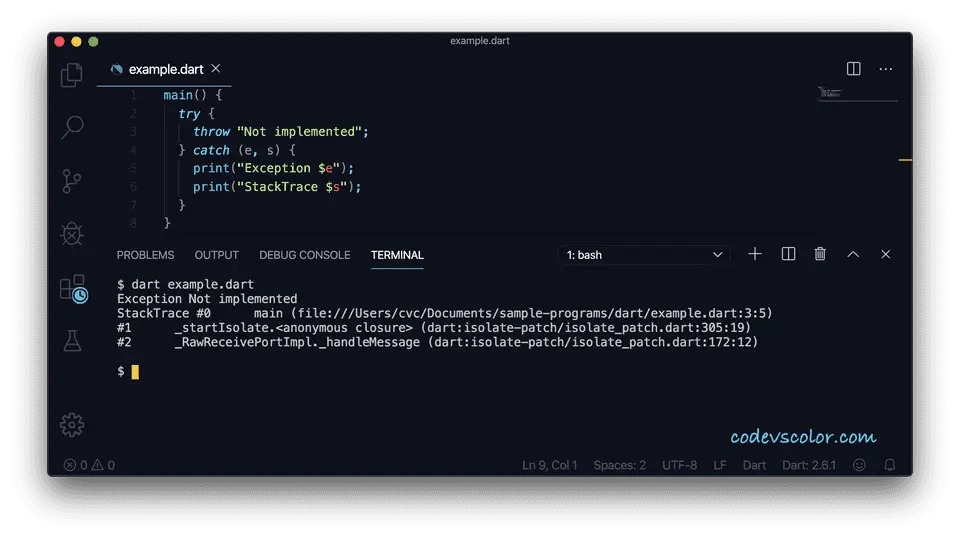Viewport: 960px width, 539px height.
Task: Open Extensions view with clock badge
Action: tap(73, 288)
